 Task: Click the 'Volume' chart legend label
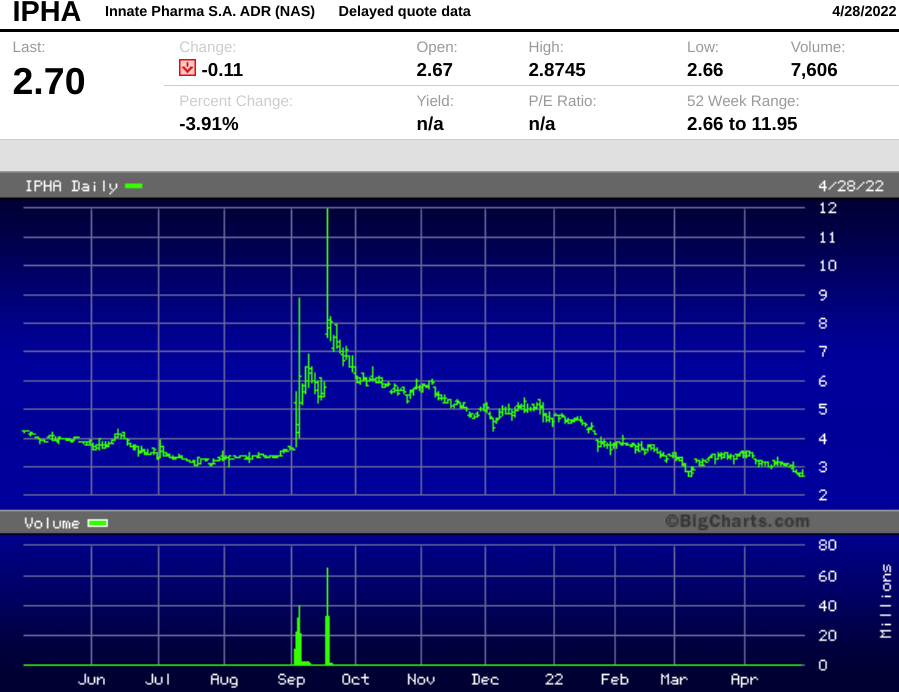(x=52, y=523)
